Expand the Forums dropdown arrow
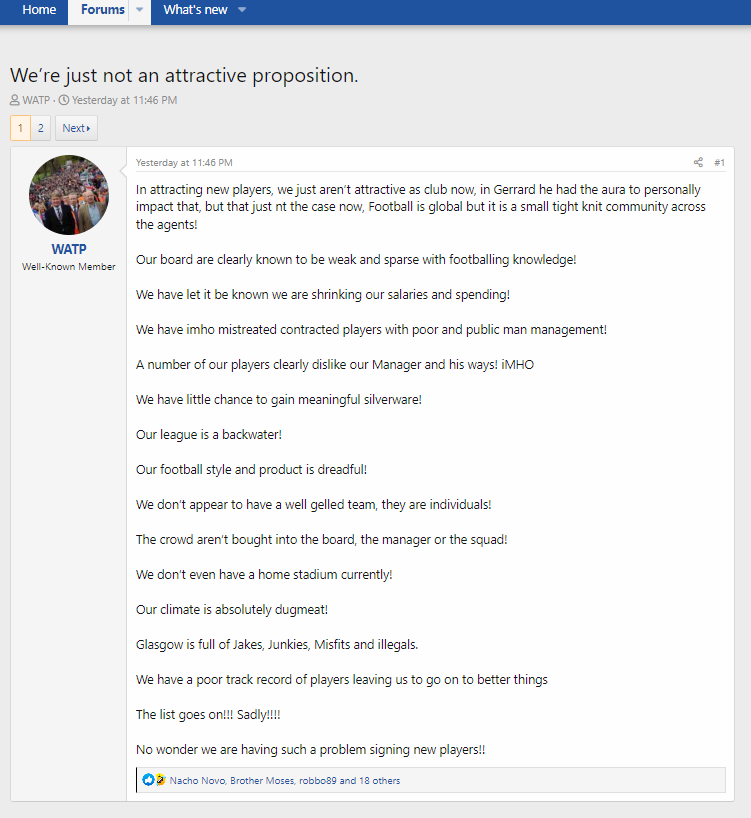 pos(139,10)
